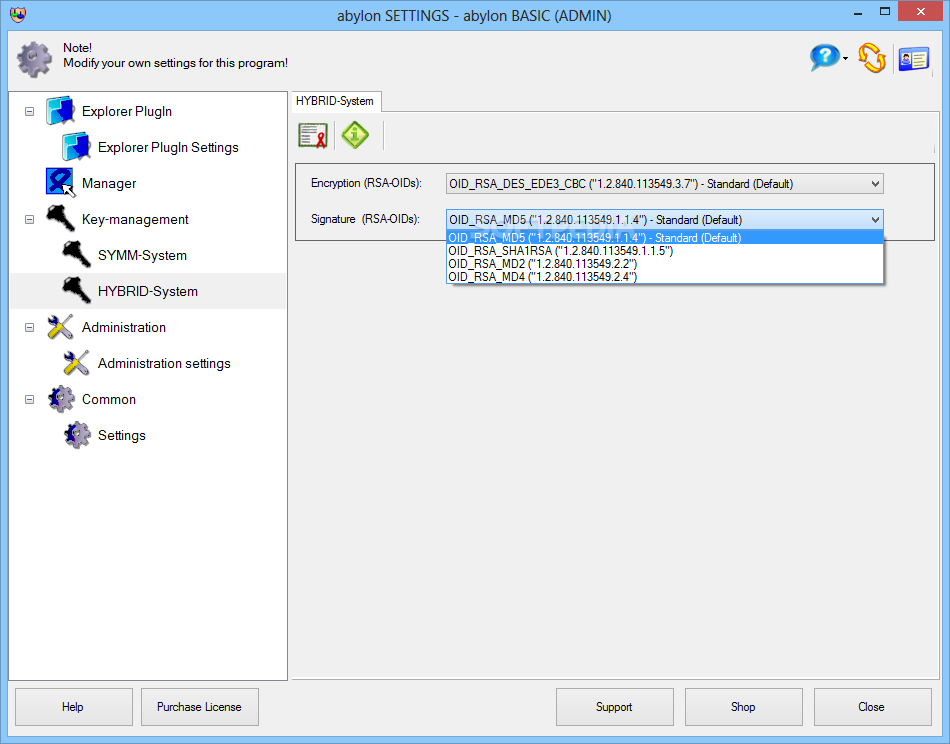The height and width of the screenshot is (744, 950).
Task: Close the window with red X
Action: [x=920, y=12]
